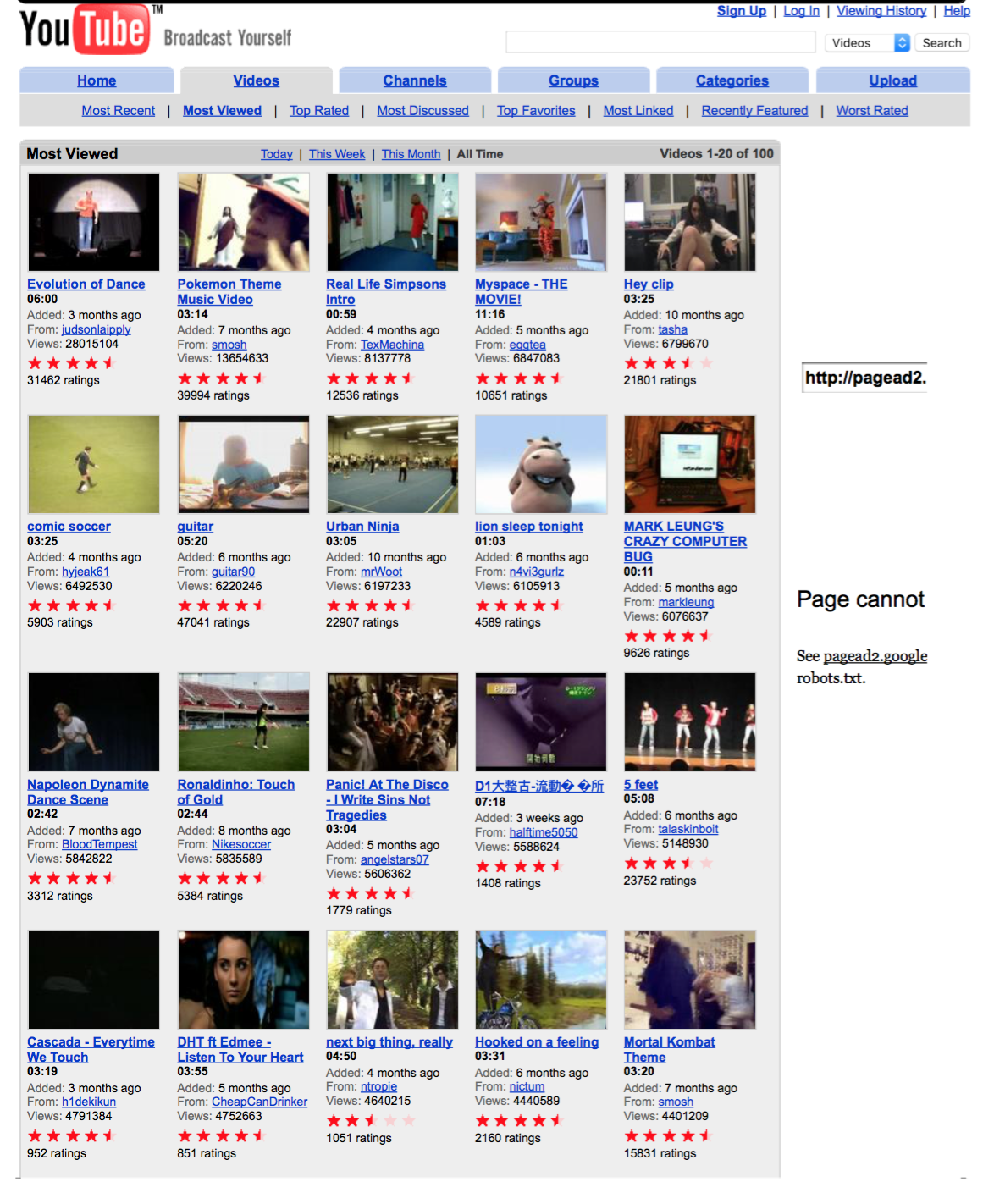
Task: Open the lion sleep tonight hippo thumbnail
Action: point(541,464)
